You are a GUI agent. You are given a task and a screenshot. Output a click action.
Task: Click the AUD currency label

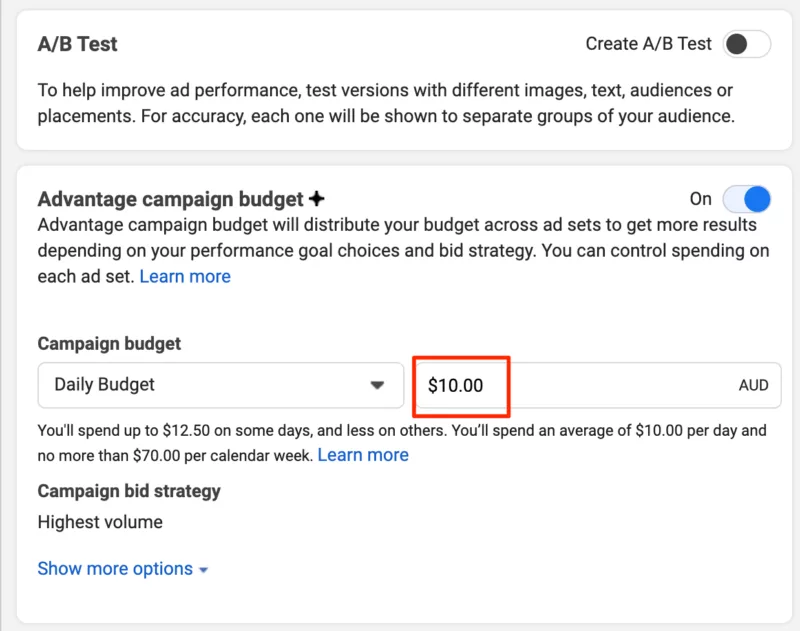(754, 385)
